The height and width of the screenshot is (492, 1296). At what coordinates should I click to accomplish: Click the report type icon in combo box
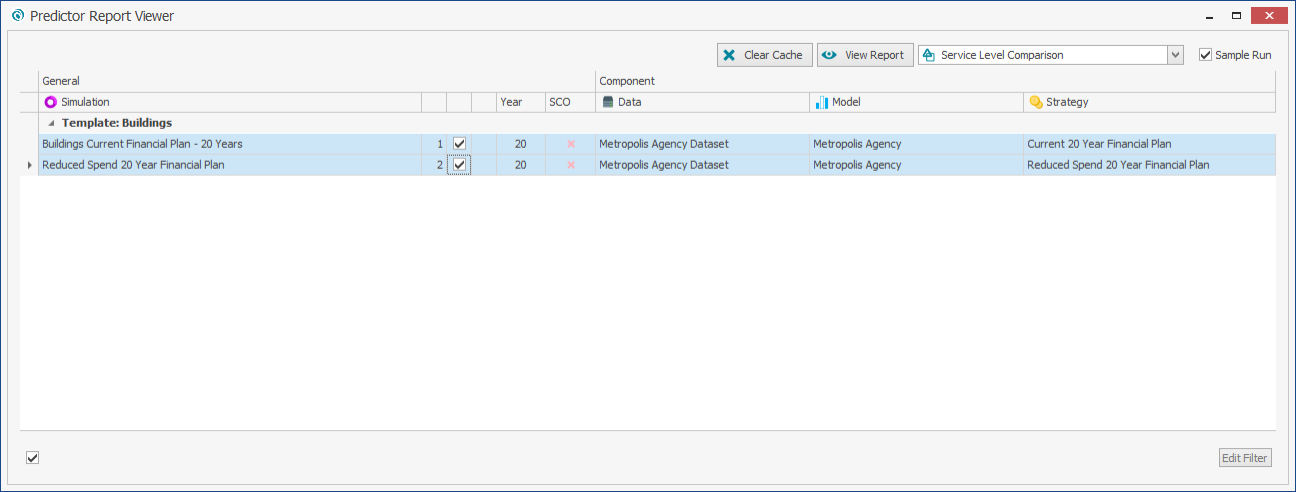pyautogui.click(x=929, y=55)
